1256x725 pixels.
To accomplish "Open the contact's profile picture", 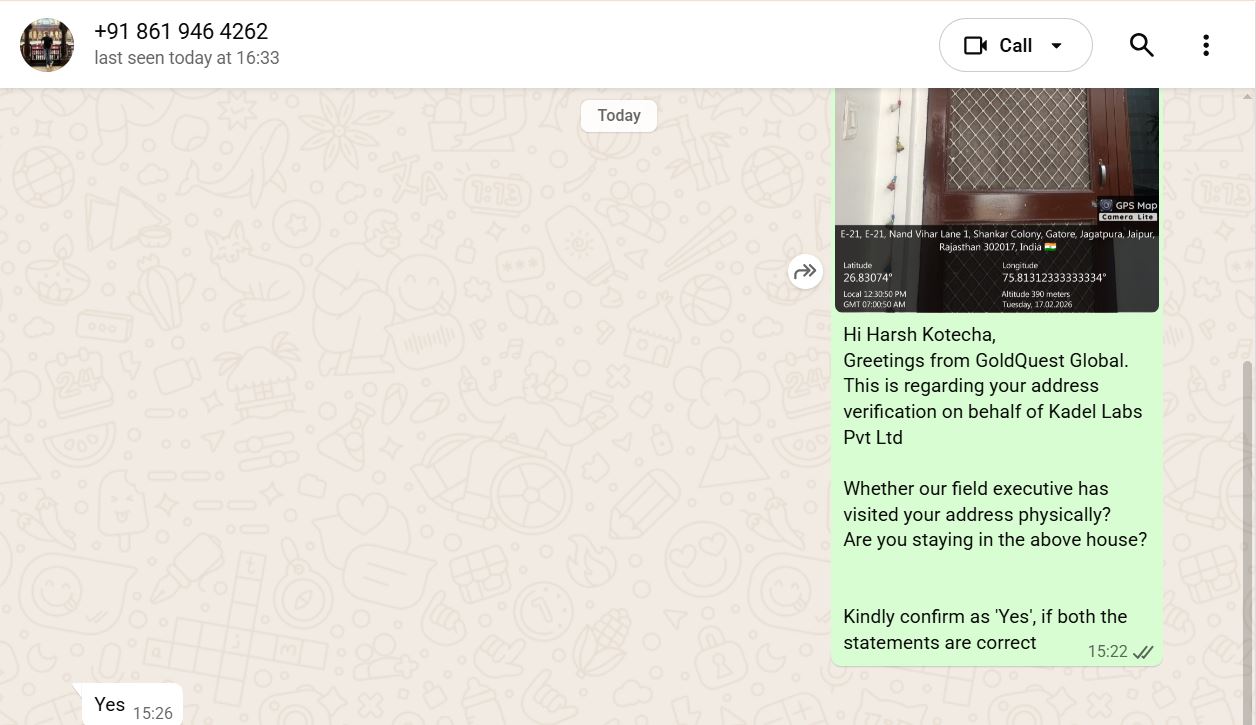I will [47, 45].
